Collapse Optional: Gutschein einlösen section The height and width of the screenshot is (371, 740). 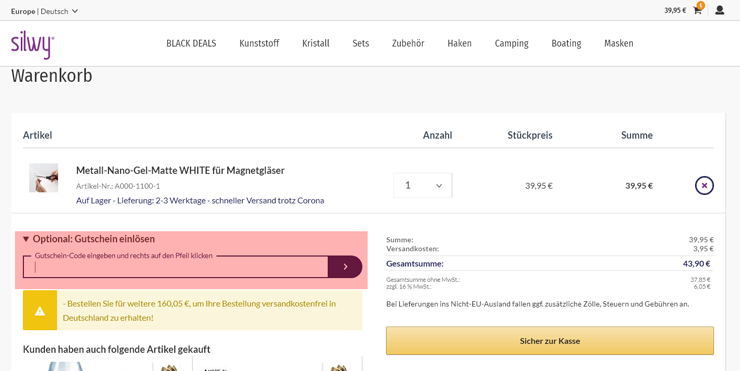pos(89,239)
